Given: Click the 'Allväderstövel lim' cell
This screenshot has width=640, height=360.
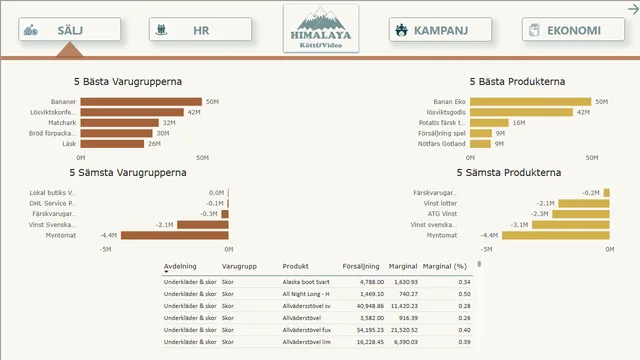Looking at the screenshot, I should coord(307,342).
